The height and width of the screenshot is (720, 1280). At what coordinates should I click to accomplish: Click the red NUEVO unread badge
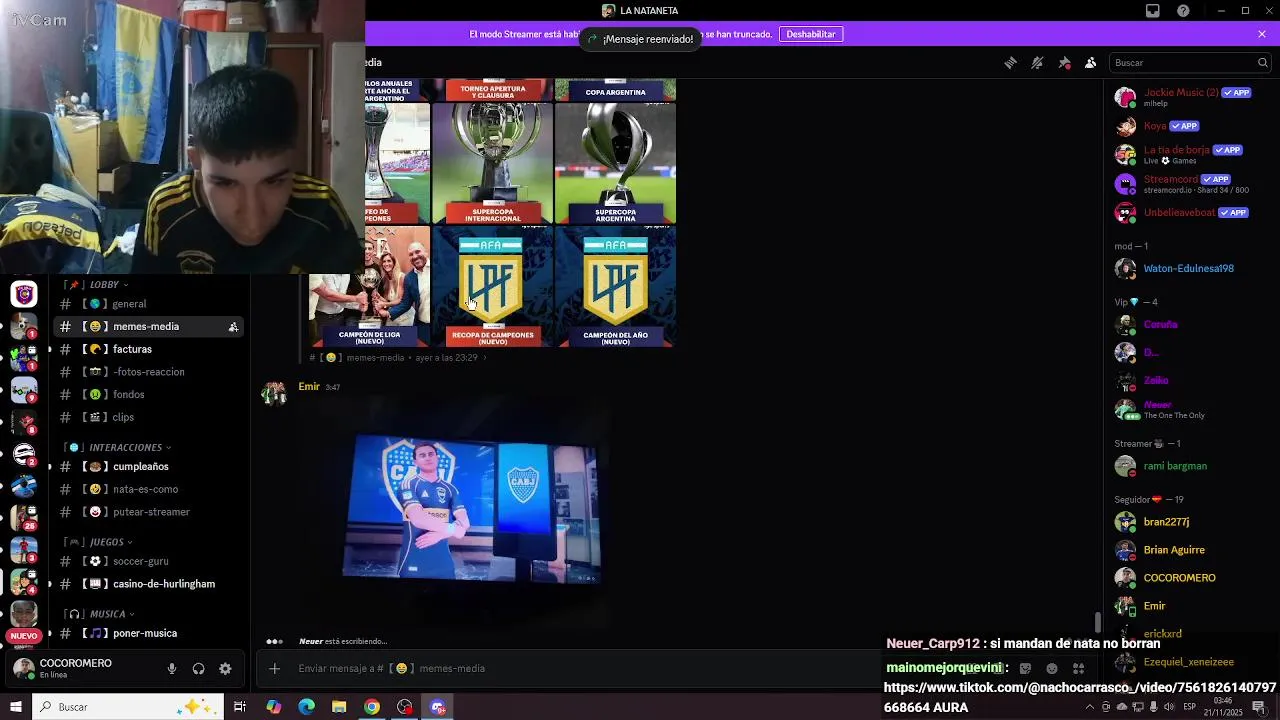(24, 636)
